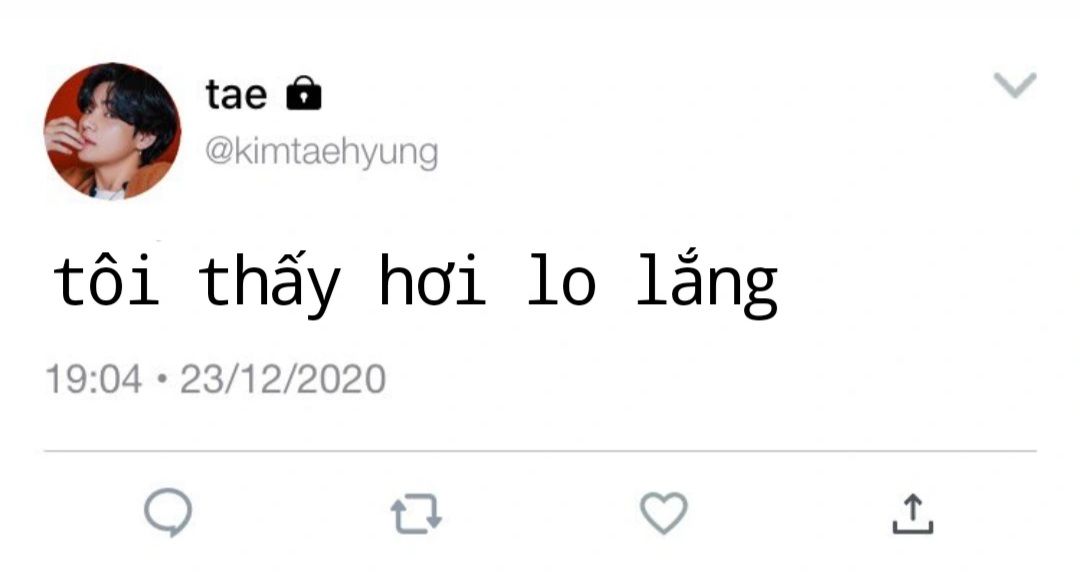Click the word thấy in the tweet
The image size is (1080, 572).
269,283
